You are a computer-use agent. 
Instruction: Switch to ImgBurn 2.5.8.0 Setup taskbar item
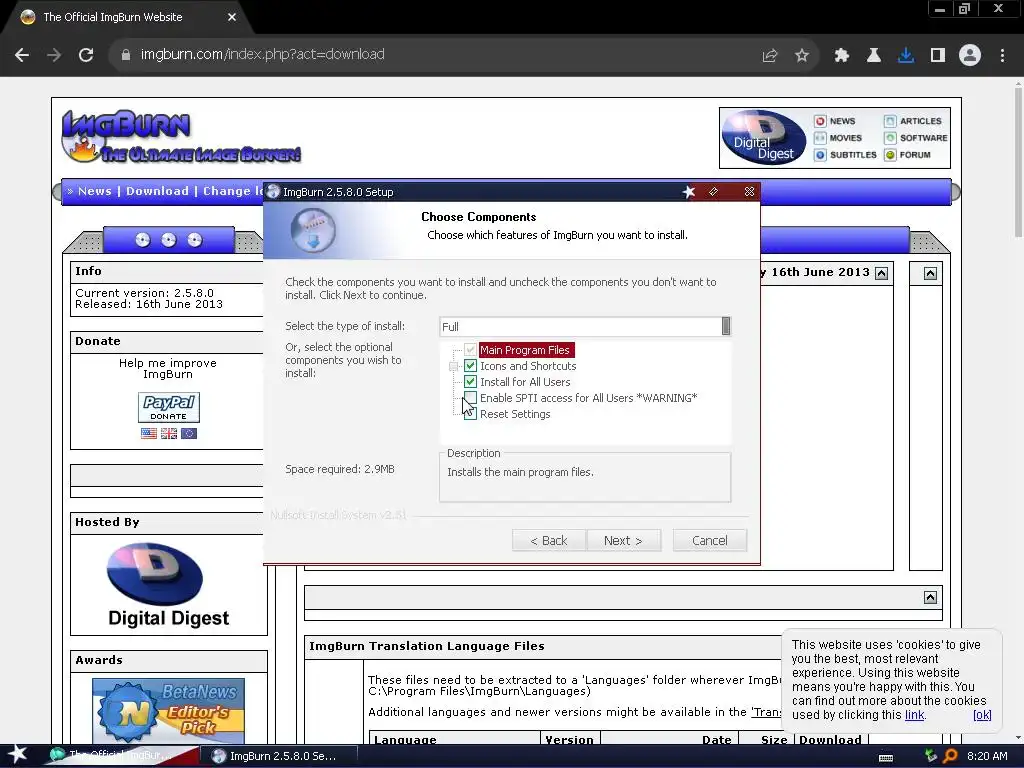coord(282,756)
